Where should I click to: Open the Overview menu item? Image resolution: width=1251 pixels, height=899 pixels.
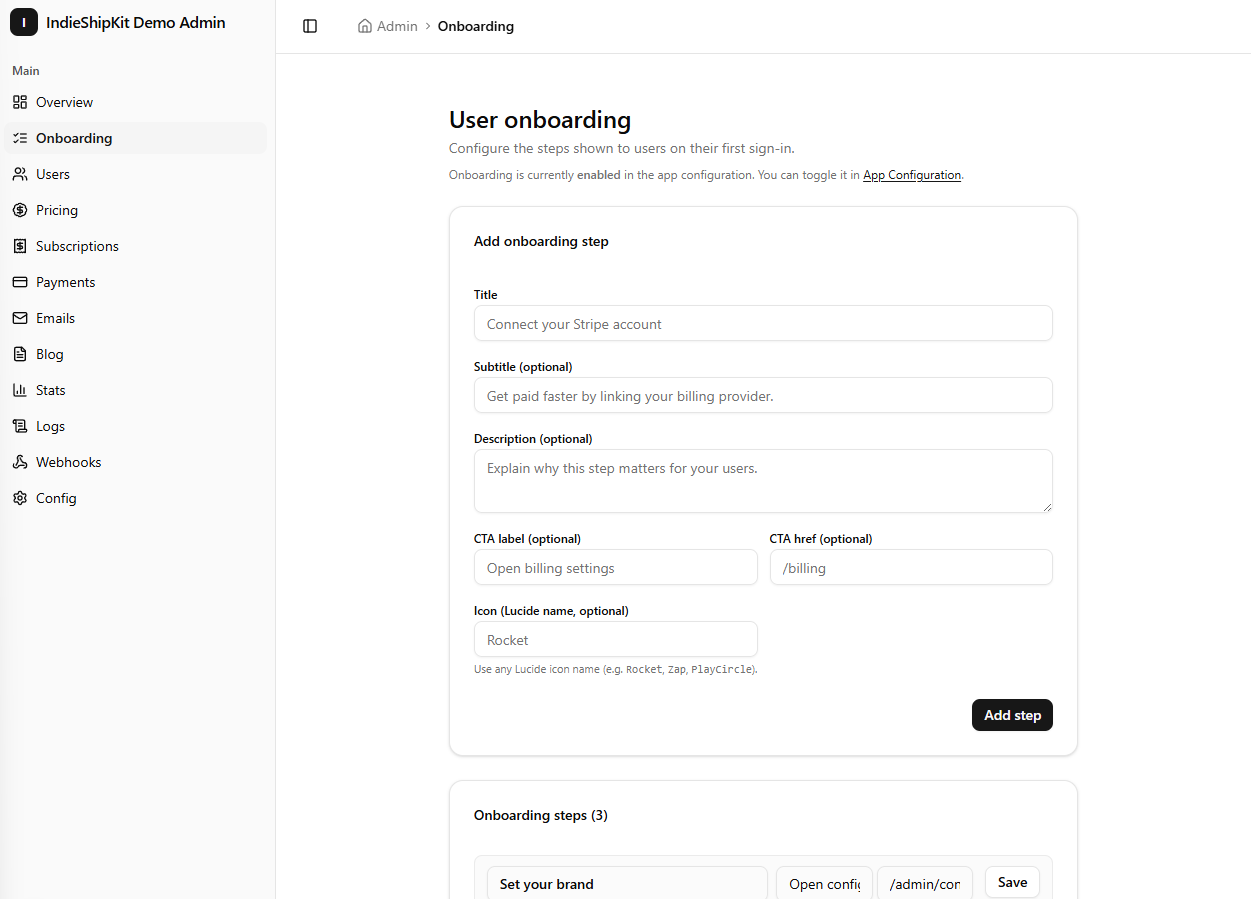click(136, 102)
